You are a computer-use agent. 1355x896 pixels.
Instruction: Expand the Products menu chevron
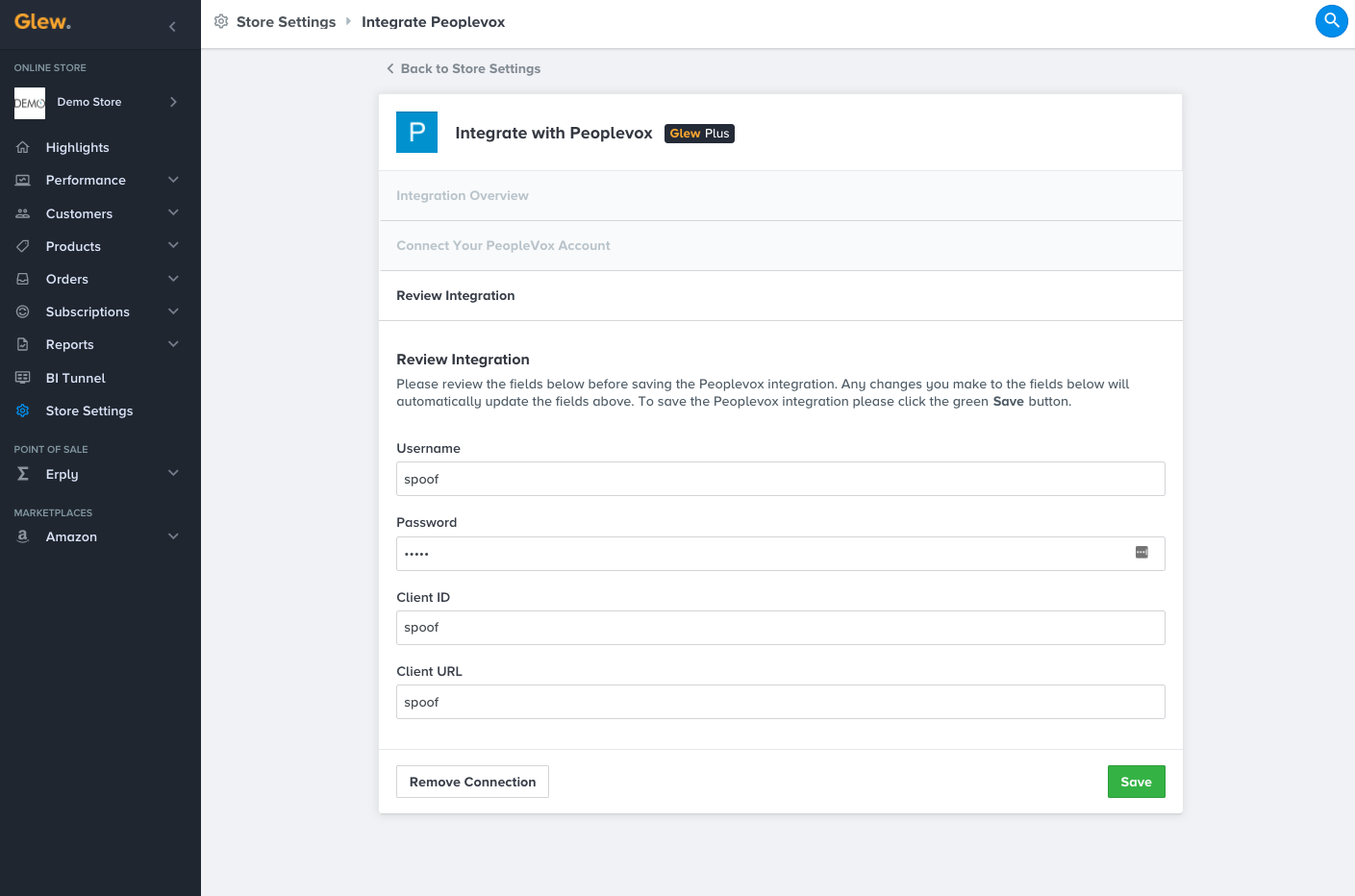[x=173, y=245]
